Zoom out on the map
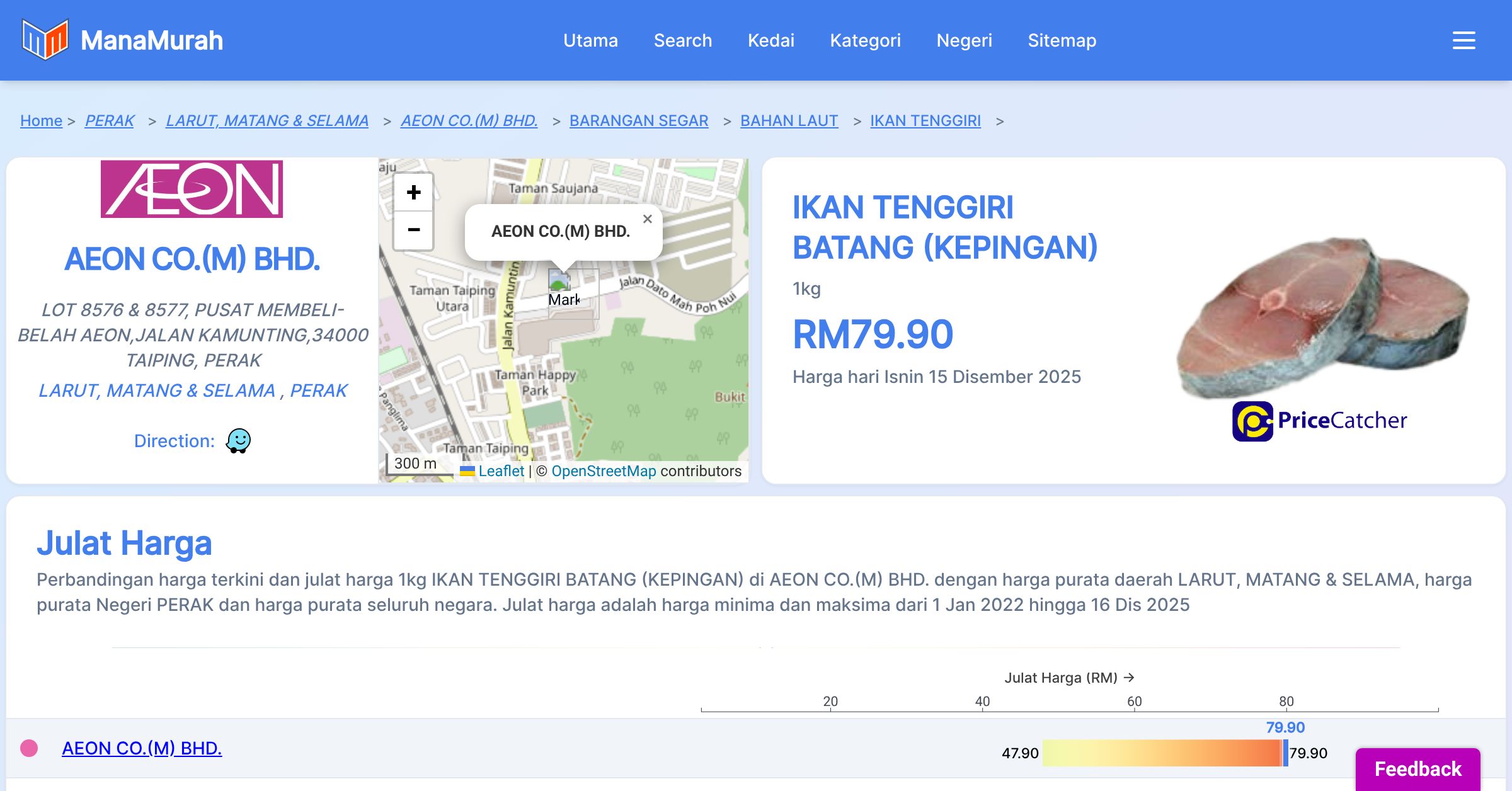 [413, 230]
